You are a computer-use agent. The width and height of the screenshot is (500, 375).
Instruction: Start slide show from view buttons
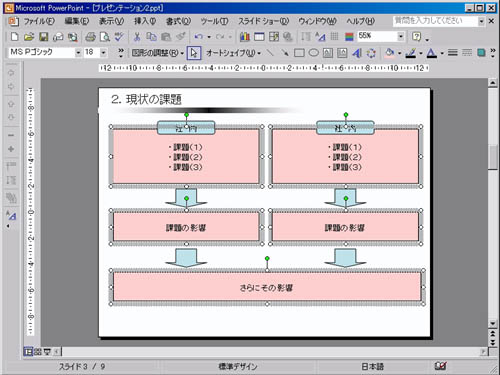tap(47, 351)
